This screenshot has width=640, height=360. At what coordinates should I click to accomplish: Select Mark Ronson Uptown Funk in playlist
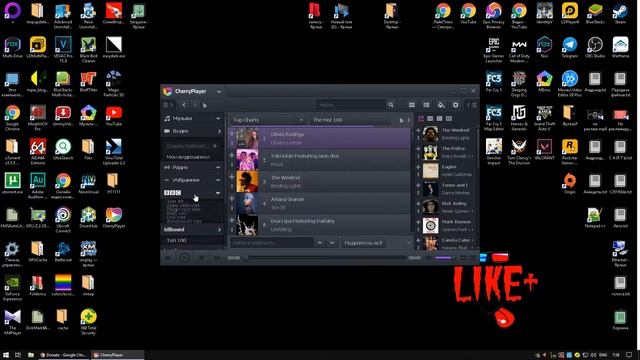pyautogui.click(x=446, y=225)
